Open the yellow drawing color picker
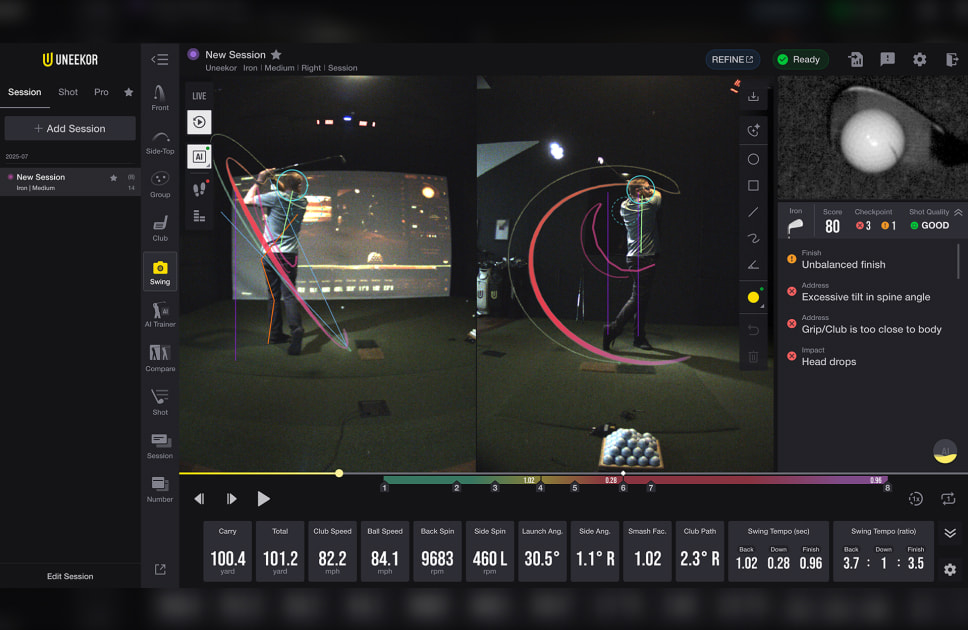The image size is (968, 630). (x=753, y=298)
